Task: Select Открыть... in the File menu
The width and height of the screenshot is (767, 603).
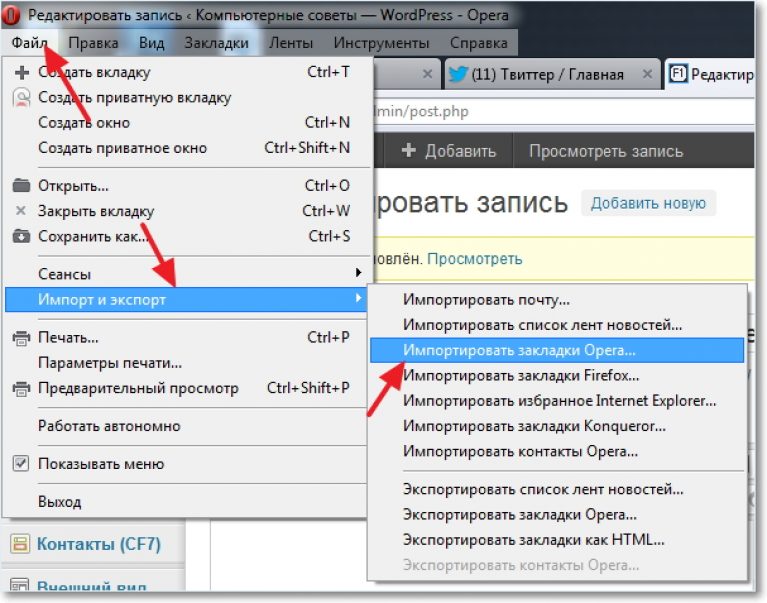Action: (x=185, y=185)
